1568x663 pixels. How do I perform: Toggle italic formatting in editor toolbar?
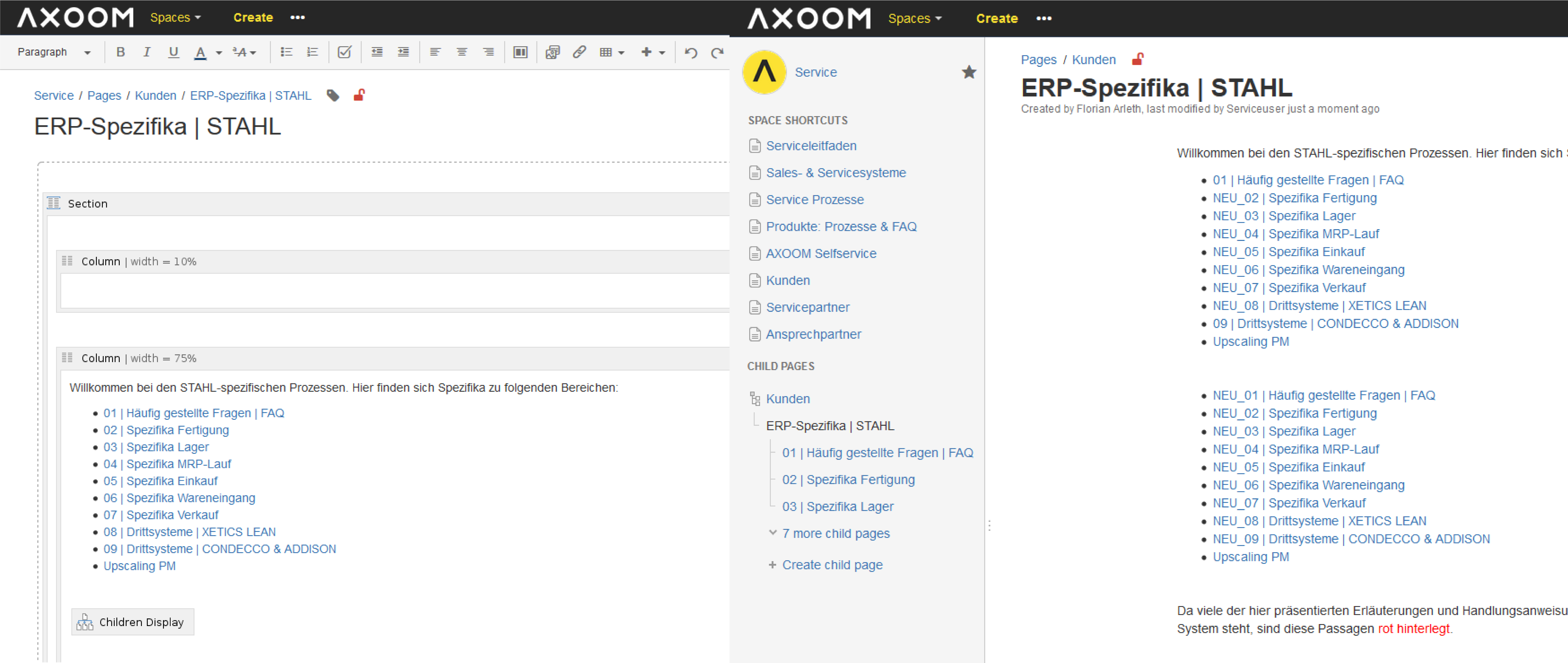pyautogui.click(x=147, y=52)
